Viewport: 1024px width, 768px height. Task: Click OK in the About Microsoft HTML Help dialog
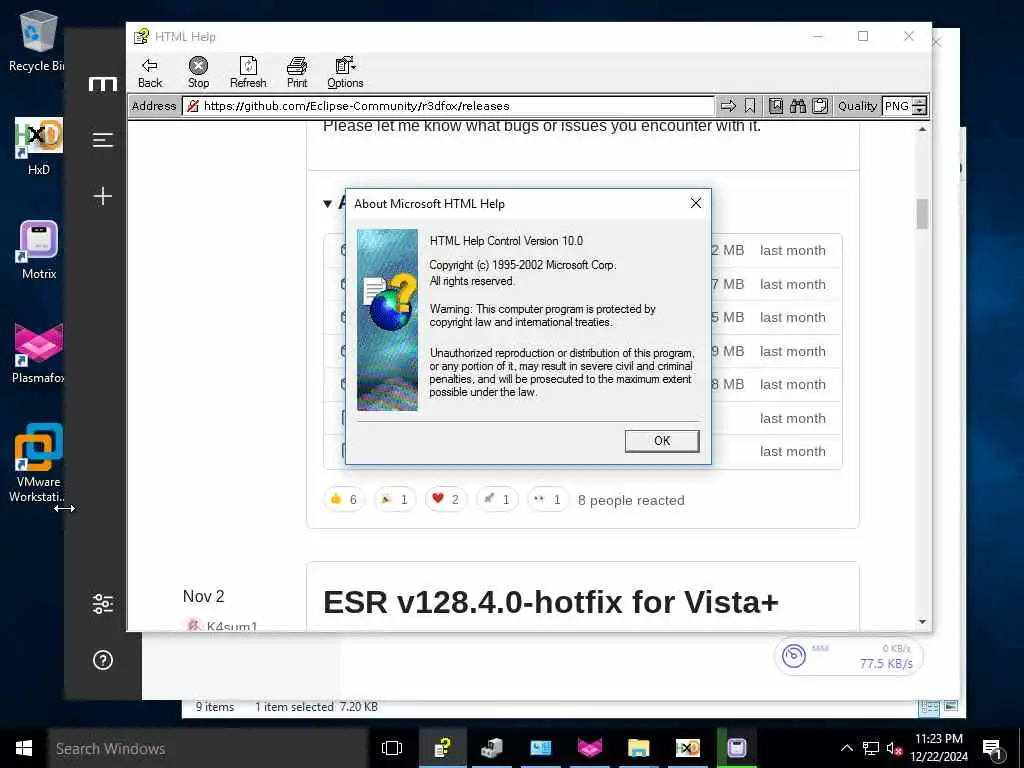tap(662, 441)
